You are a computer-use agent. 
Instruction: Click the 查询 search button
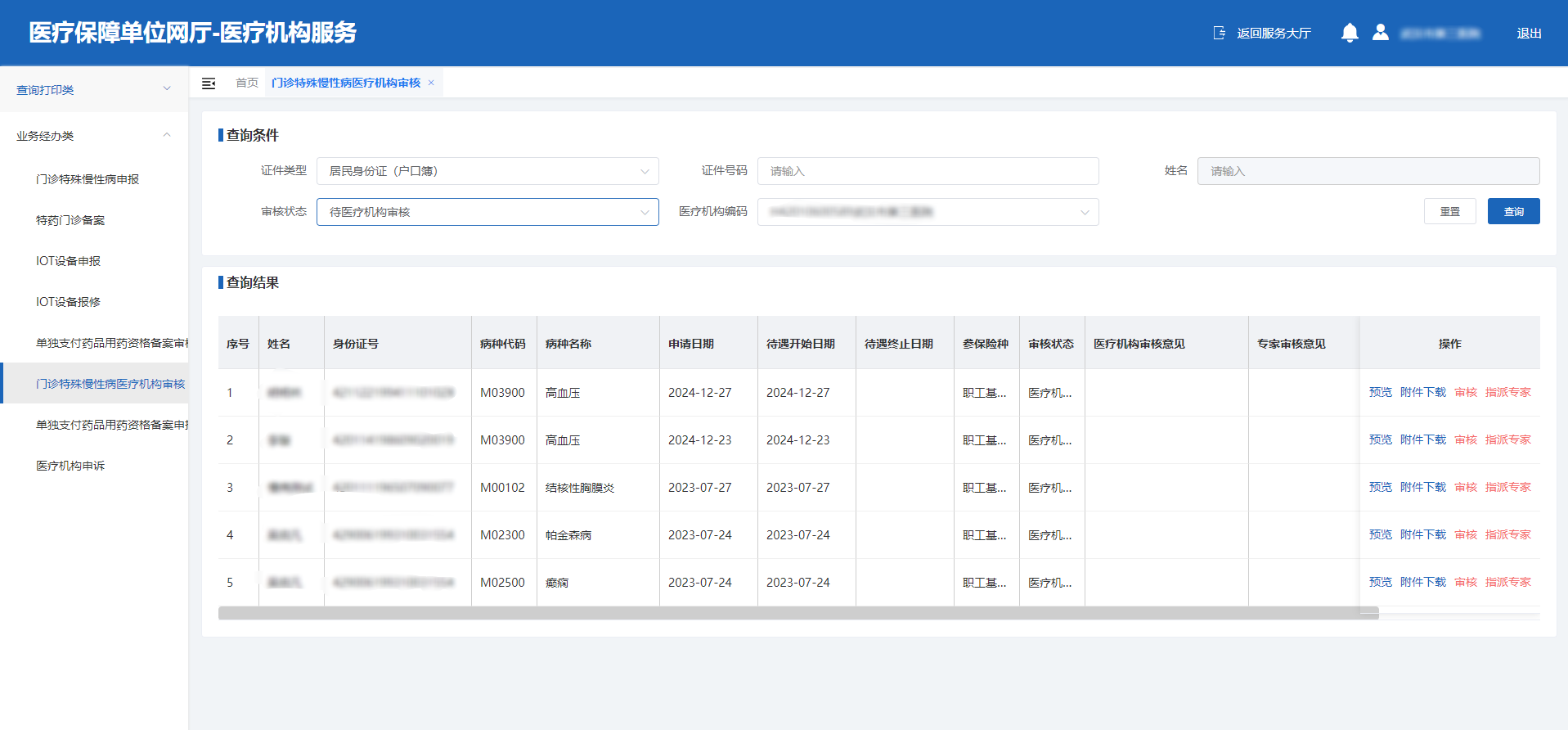1513,211
